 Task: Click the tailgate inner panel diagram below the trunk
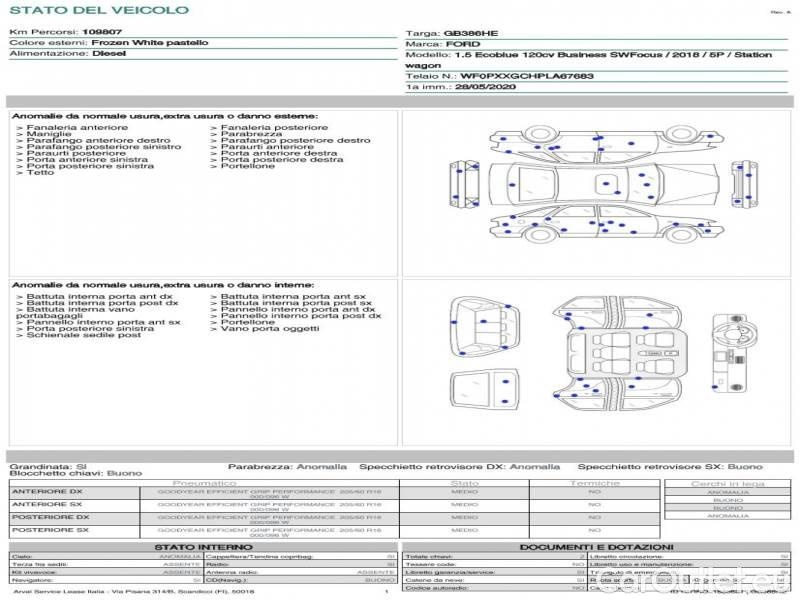[x=485, y=390]
